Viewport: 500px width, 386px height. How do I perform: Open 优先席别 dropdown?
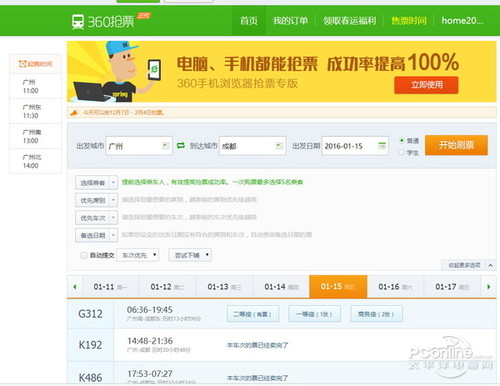(x=96, y=200)
